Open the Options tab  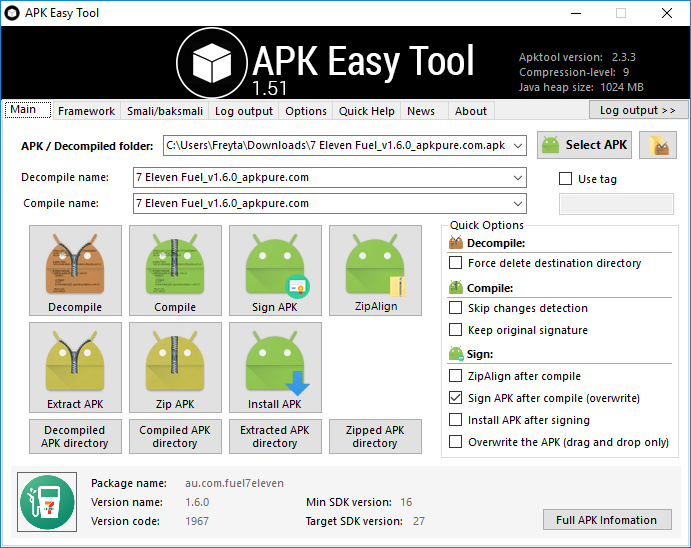point(306,111)
